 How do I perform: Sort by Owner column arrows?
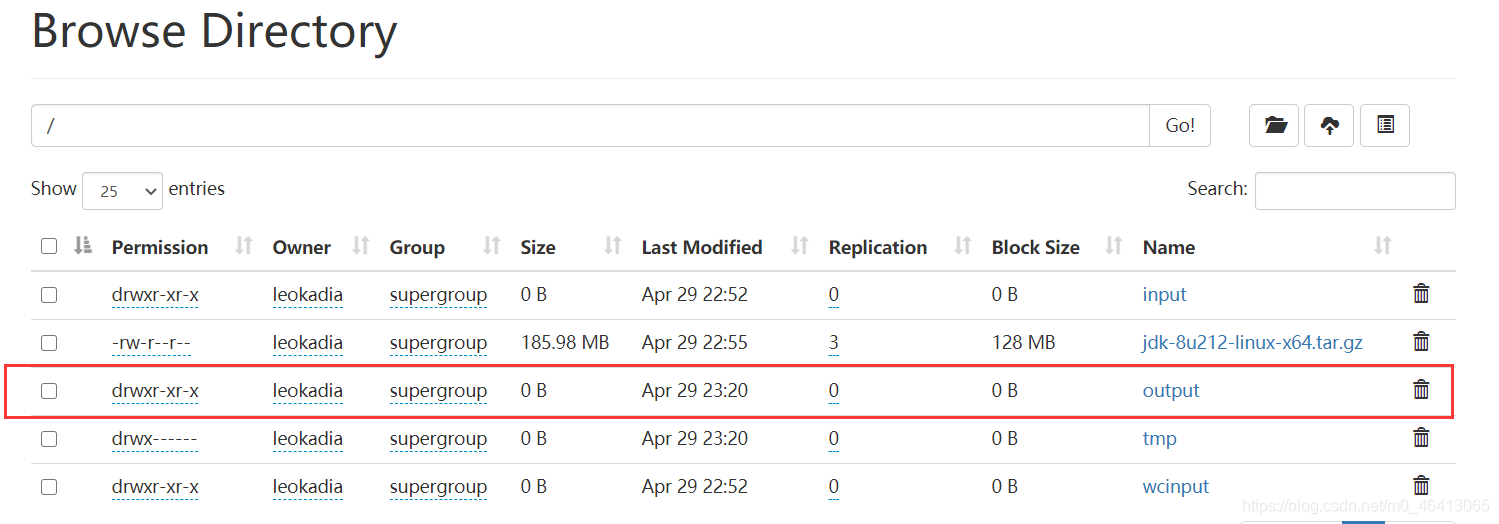361,246
